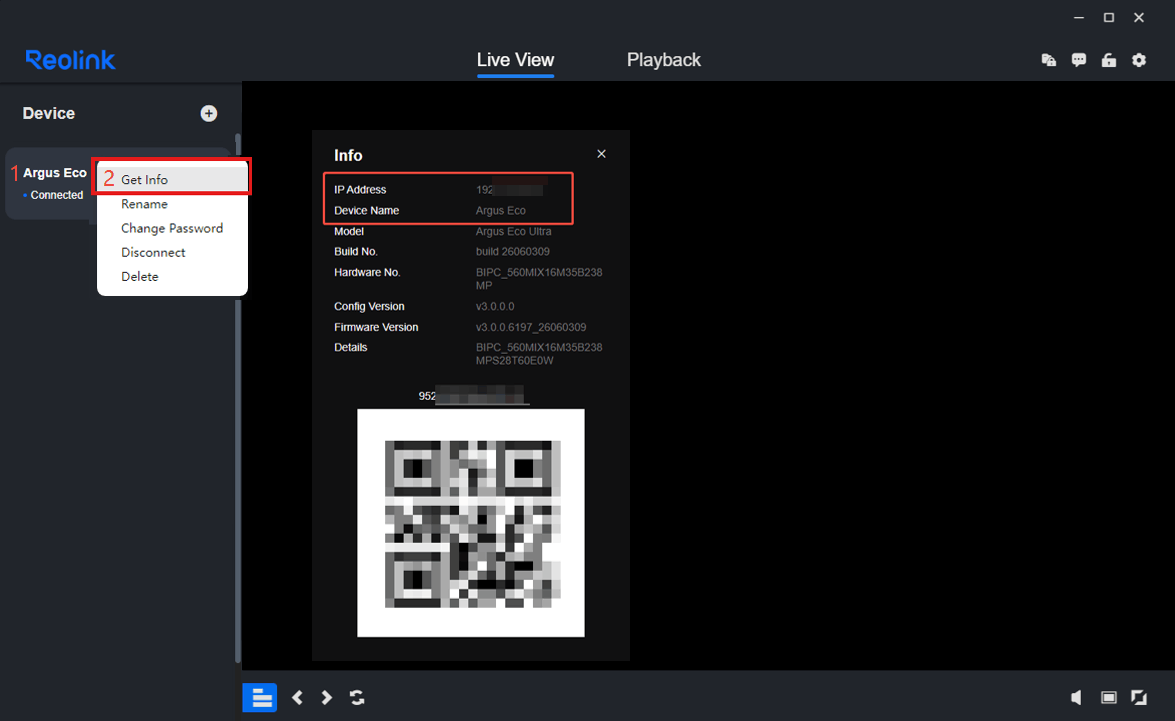
Task: Click the Hardware No. value text
Action: coord(539,279)
